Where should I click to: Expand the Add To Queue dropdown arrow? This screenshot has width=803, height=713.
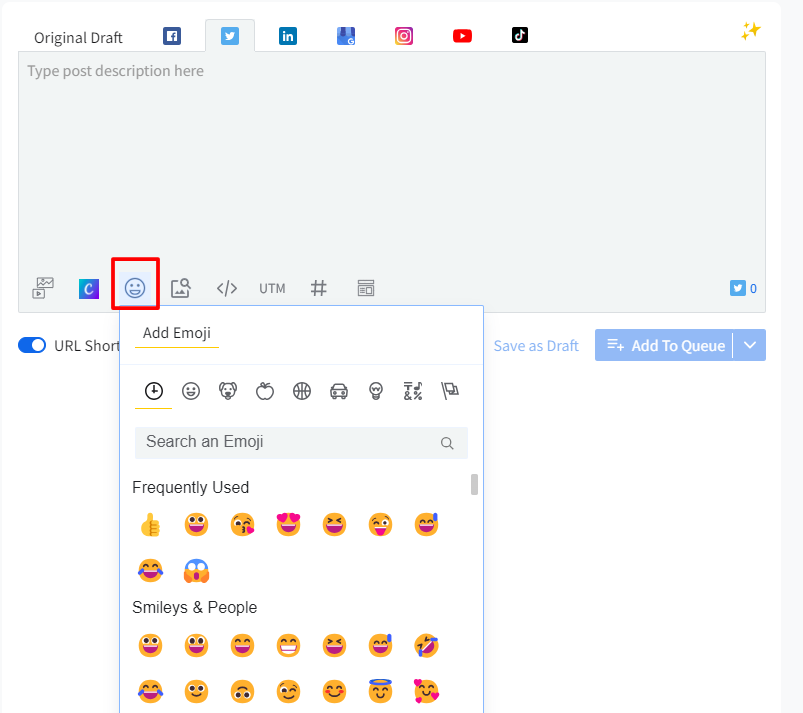tap(750, 346)
